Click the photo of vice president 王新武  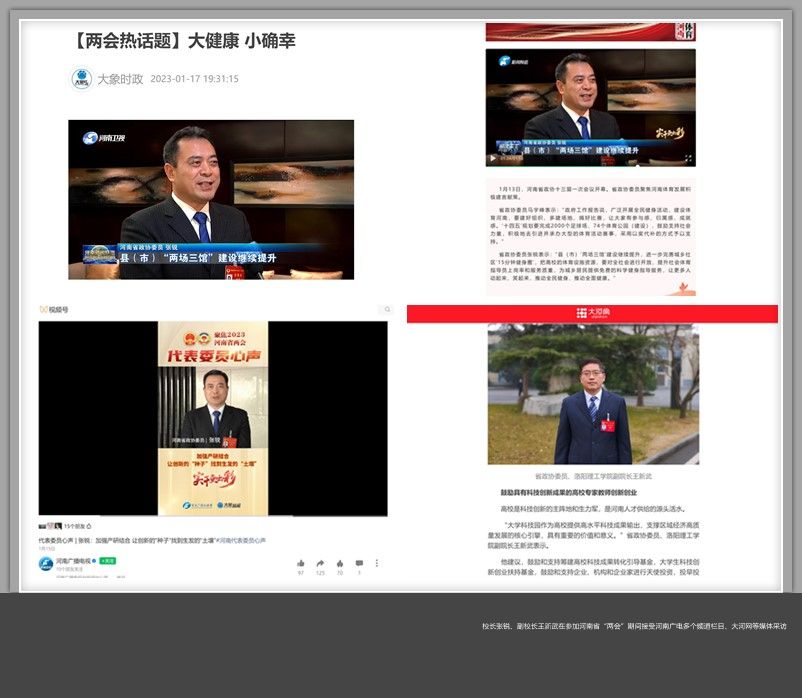(592, 394)
